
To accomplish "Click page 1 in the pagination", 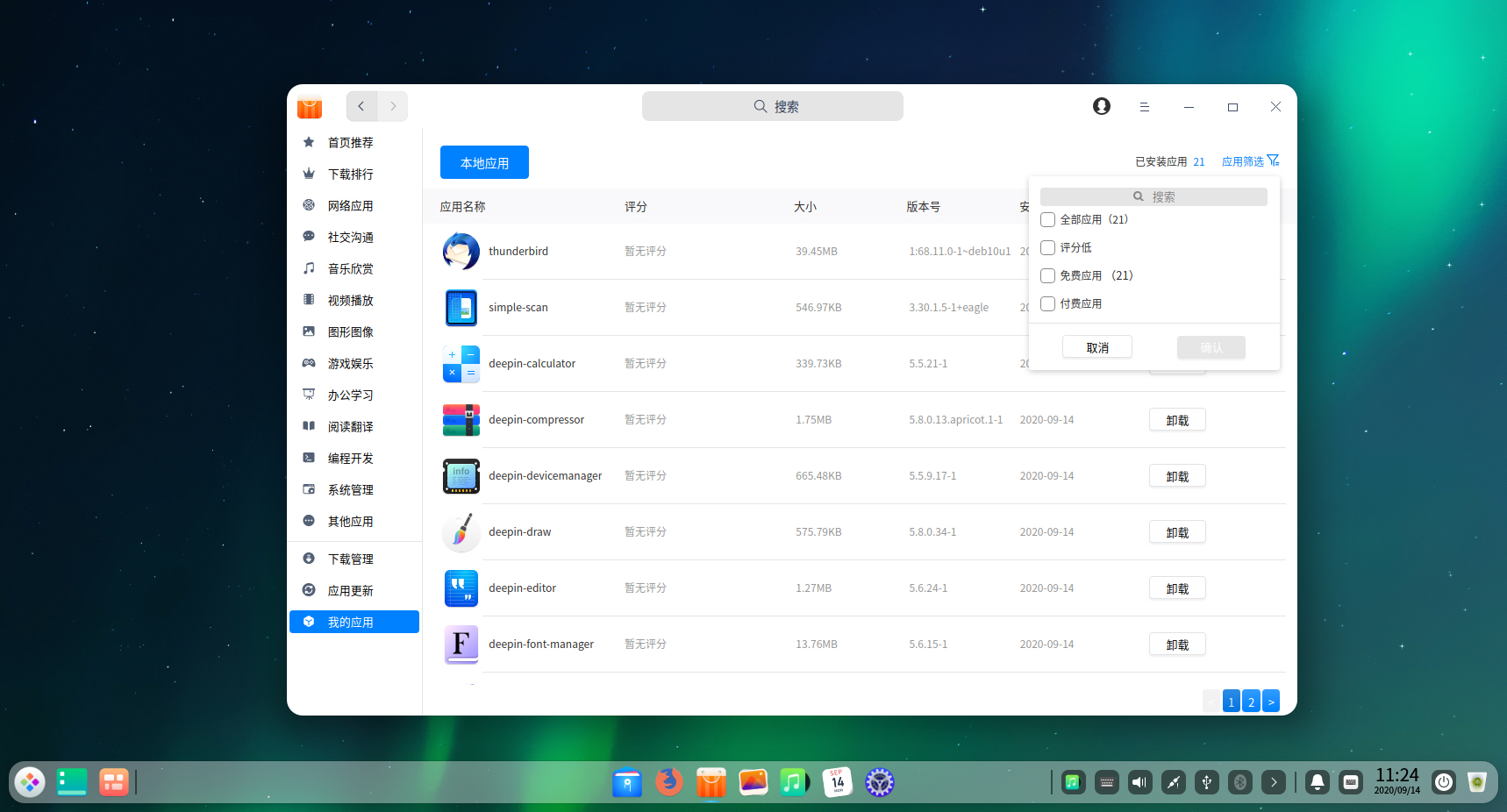I will (x=1232, y=702).
